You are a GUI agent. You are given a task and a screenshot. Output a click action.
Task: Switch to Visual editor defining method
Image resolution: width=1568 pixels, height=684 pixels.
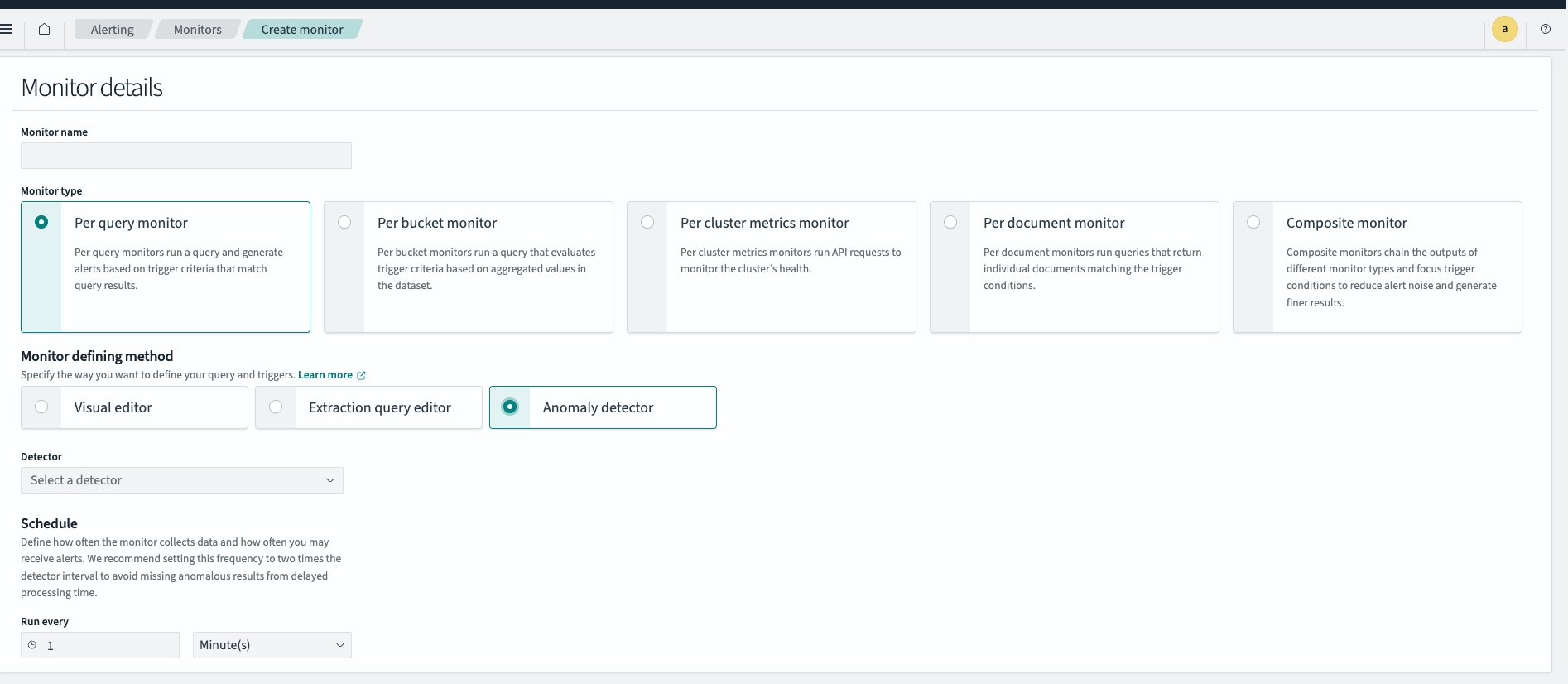pos(41,407)
